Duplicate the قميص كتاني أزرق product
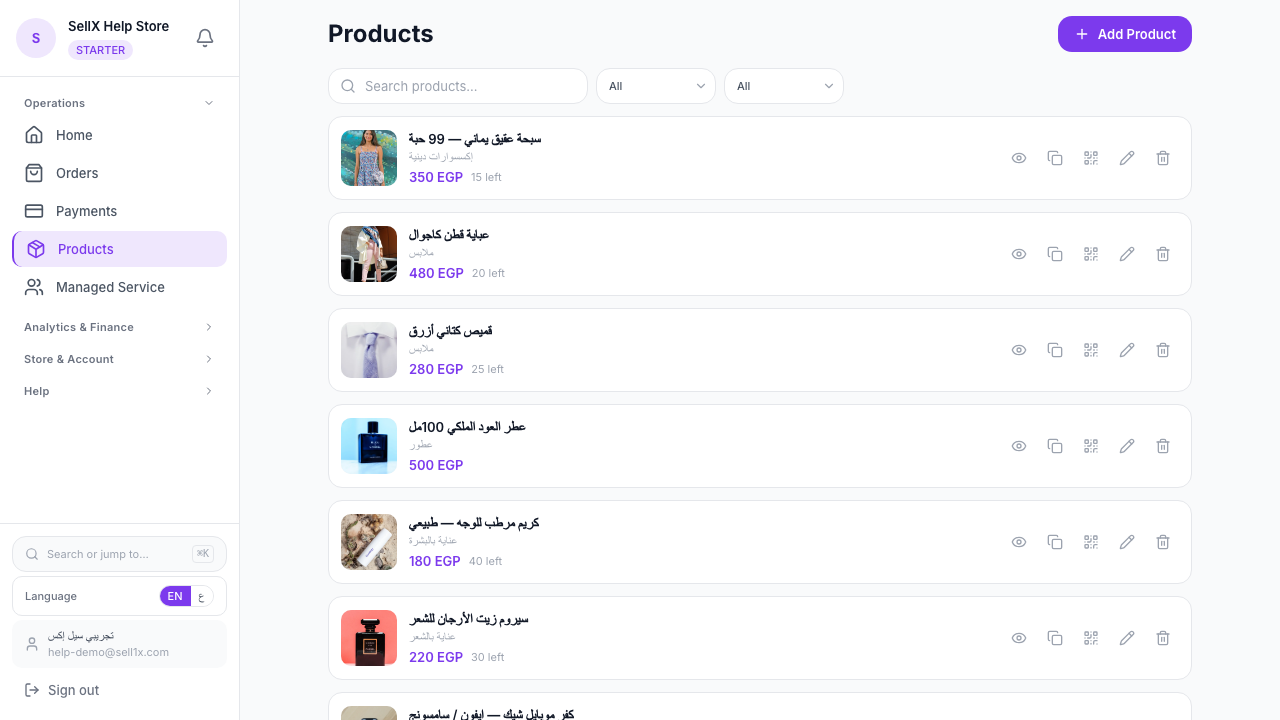 point(1055,350)
